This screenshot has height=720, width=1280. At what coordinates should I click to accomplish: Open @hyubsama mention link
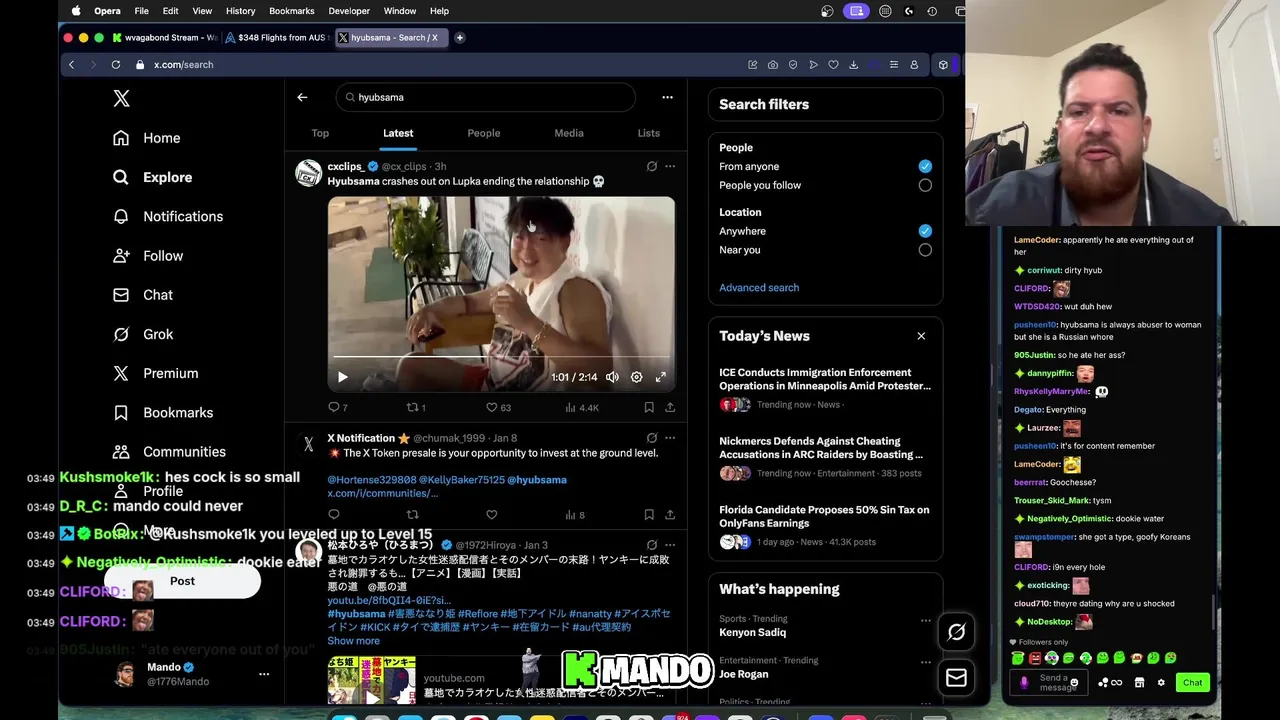[x=537, y=480]
